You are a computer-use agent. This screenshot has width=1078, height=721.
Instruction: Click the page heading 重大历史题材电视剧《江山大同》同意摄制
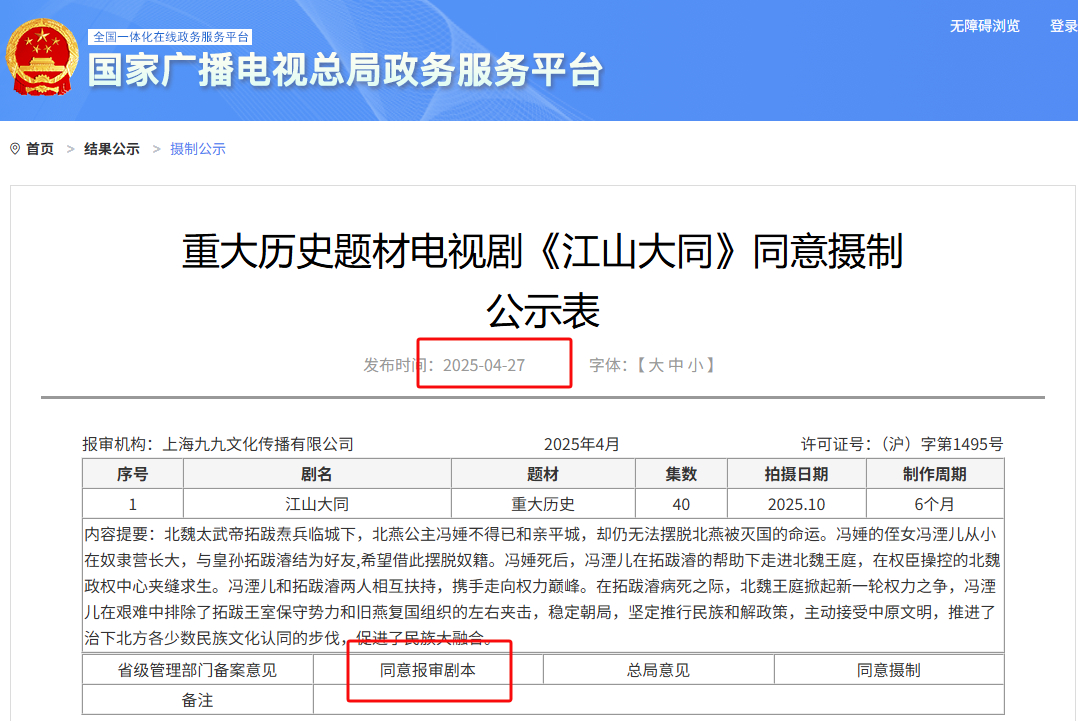click(542, 251)
